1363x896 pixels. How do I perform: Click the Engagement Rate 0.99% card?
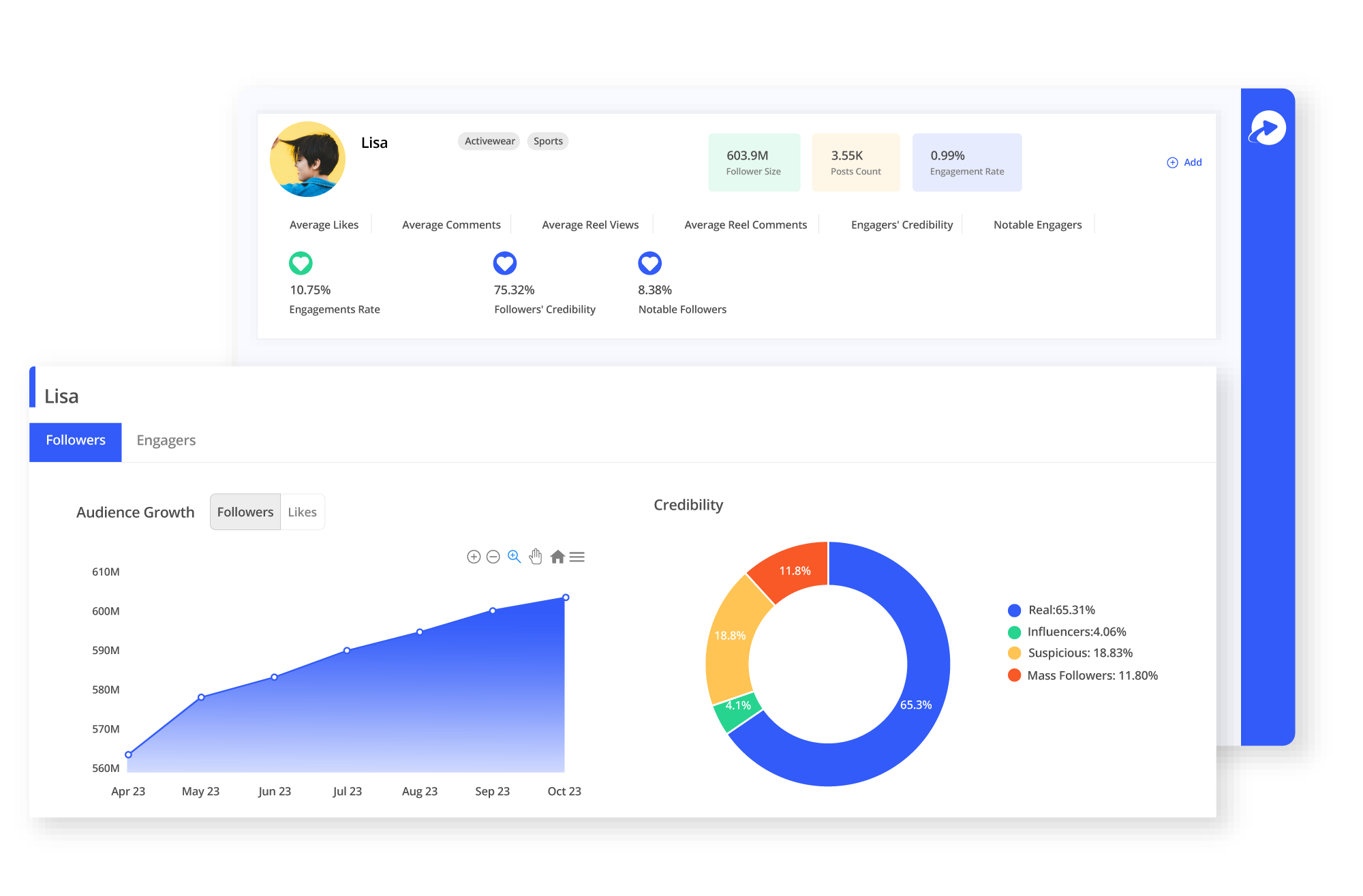967,162
